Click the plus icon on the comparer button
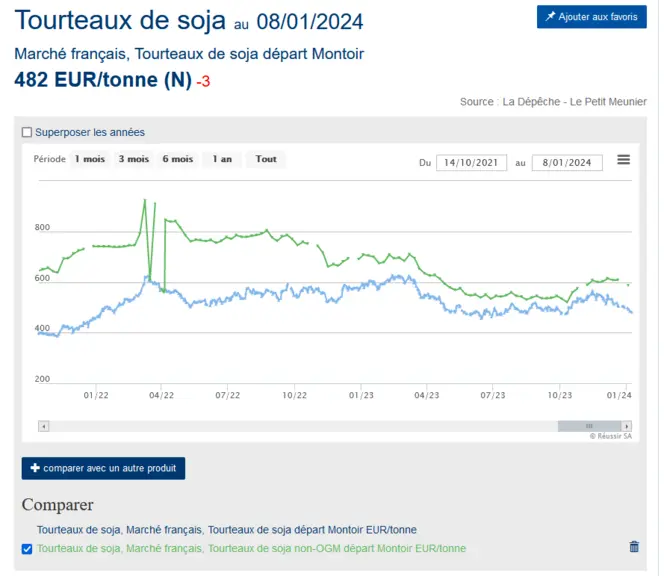Screen dimensions: 664x576 [x=35, y=468]
